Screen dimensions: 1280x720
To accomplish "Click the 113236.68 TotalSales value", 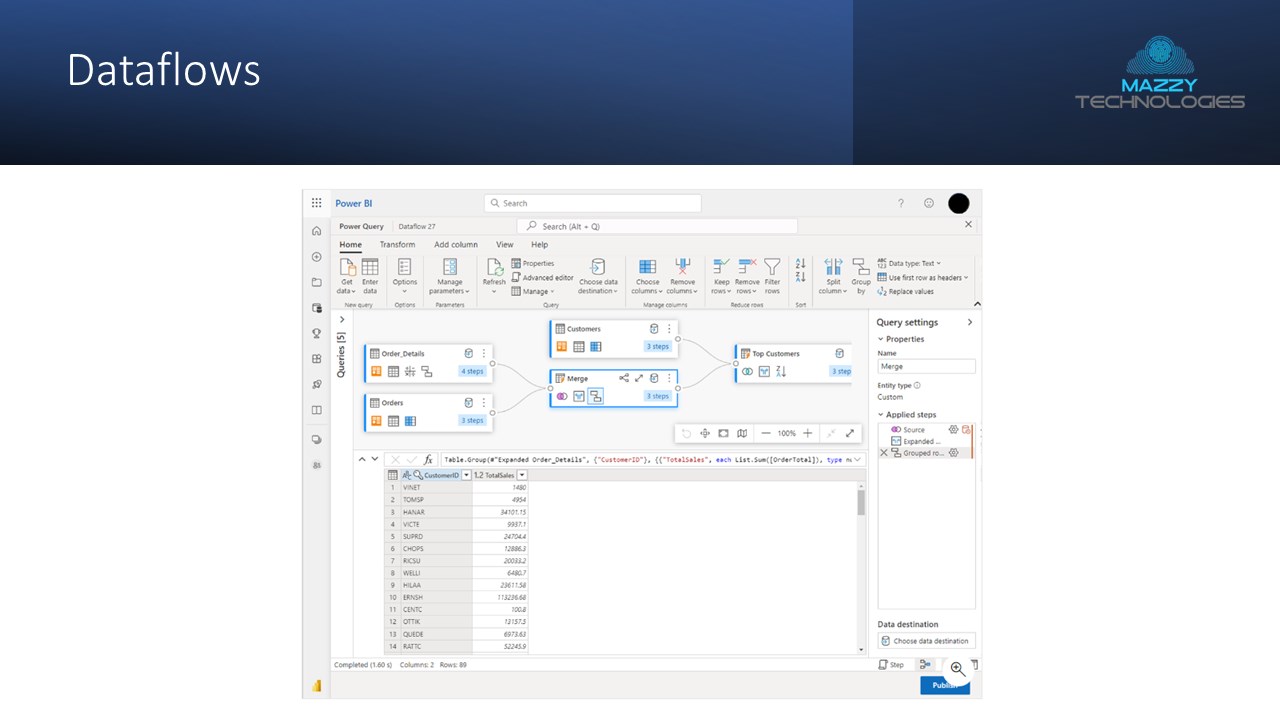I will pos(500,597).
